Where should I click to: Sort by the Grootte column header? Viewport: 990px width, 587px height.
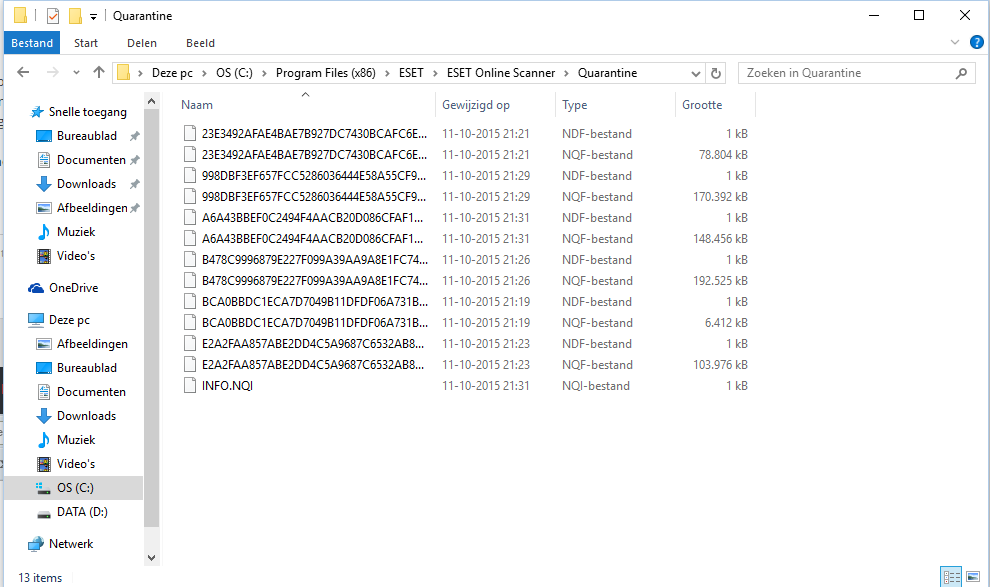pyautogui.click(x=702, y=105)
